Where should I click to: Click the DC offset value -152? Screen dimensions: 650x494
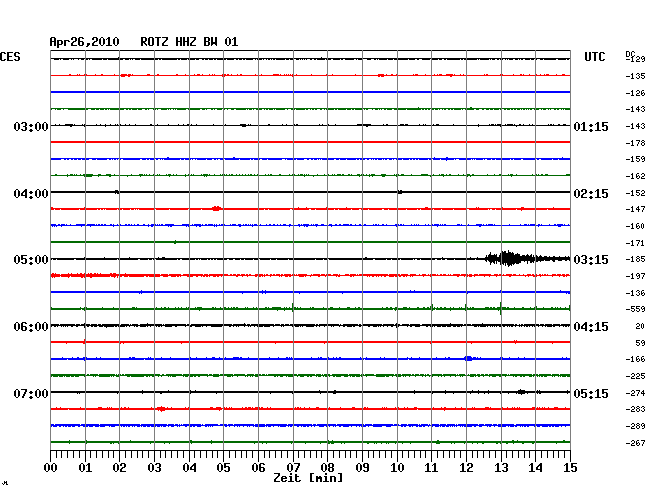pos(635,193)
